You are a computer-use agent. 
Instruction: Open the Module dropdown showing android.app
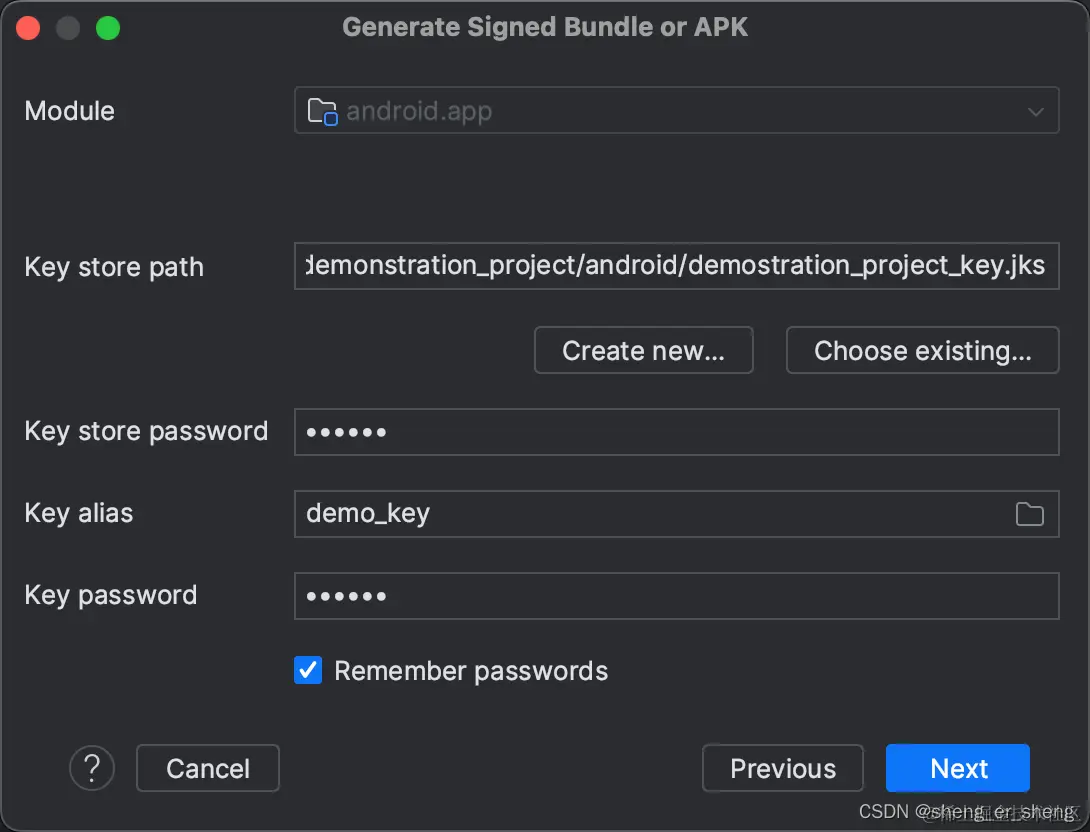point(676,111)
